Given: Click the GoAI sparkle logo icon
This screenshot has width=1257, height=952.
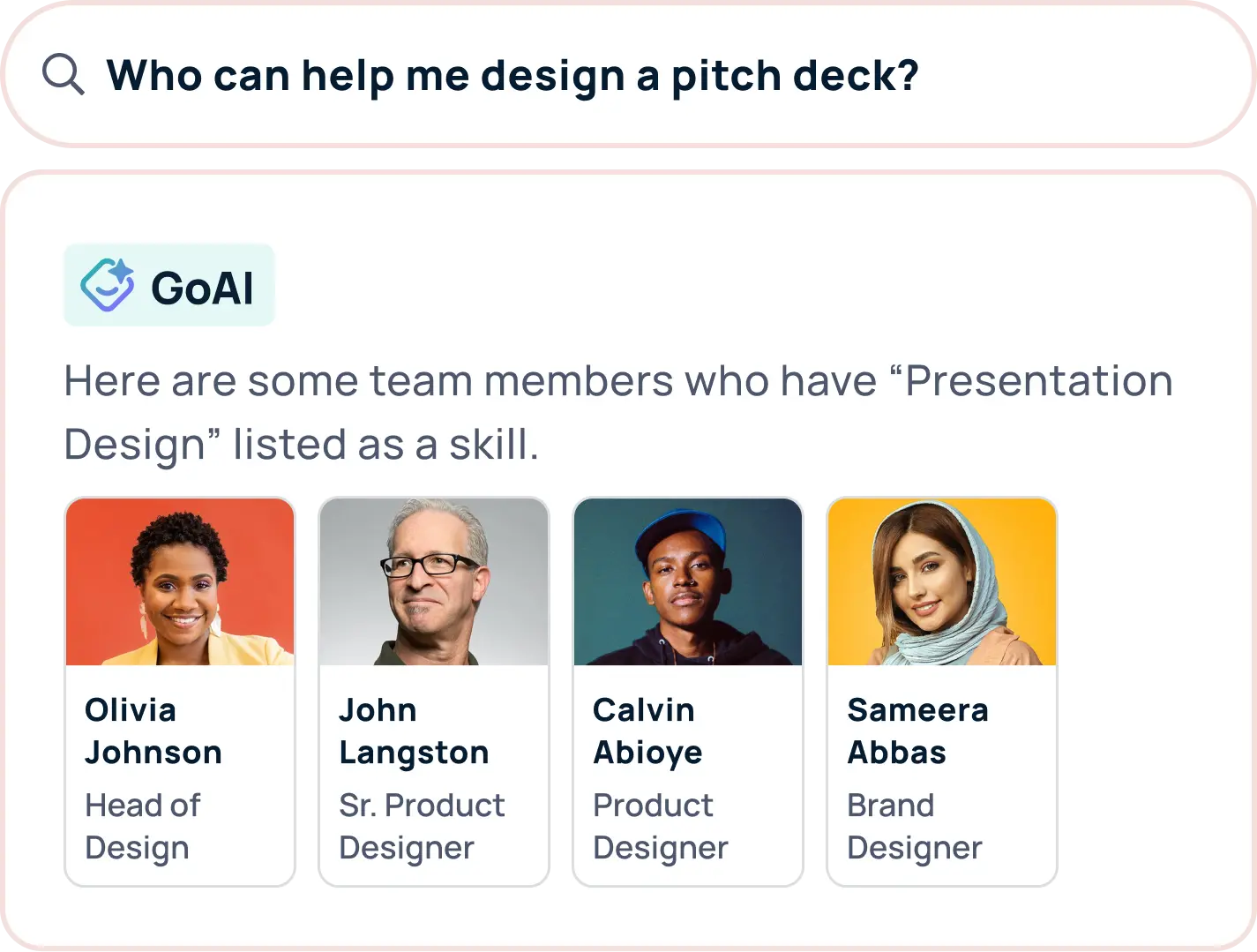Looking at the screenshot, I should coord(108,284).
